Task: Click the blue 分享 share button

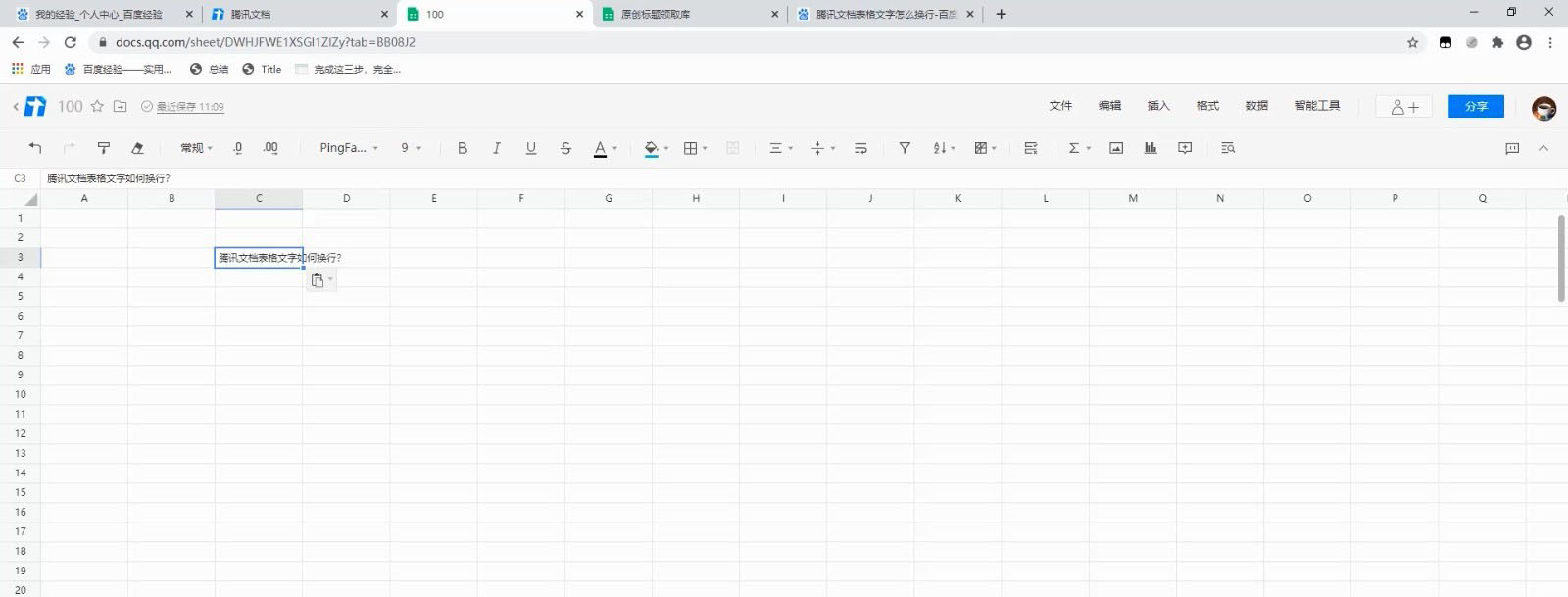Action: click(x=1476, y=106)
